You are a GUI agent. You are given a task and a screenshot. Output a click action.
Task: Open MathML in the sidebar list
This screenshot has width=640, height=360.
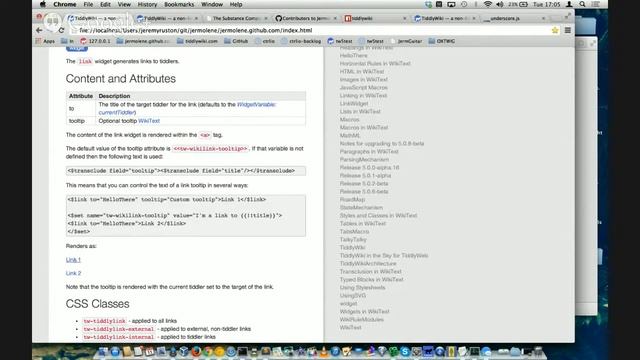click(x=350, y=136)
